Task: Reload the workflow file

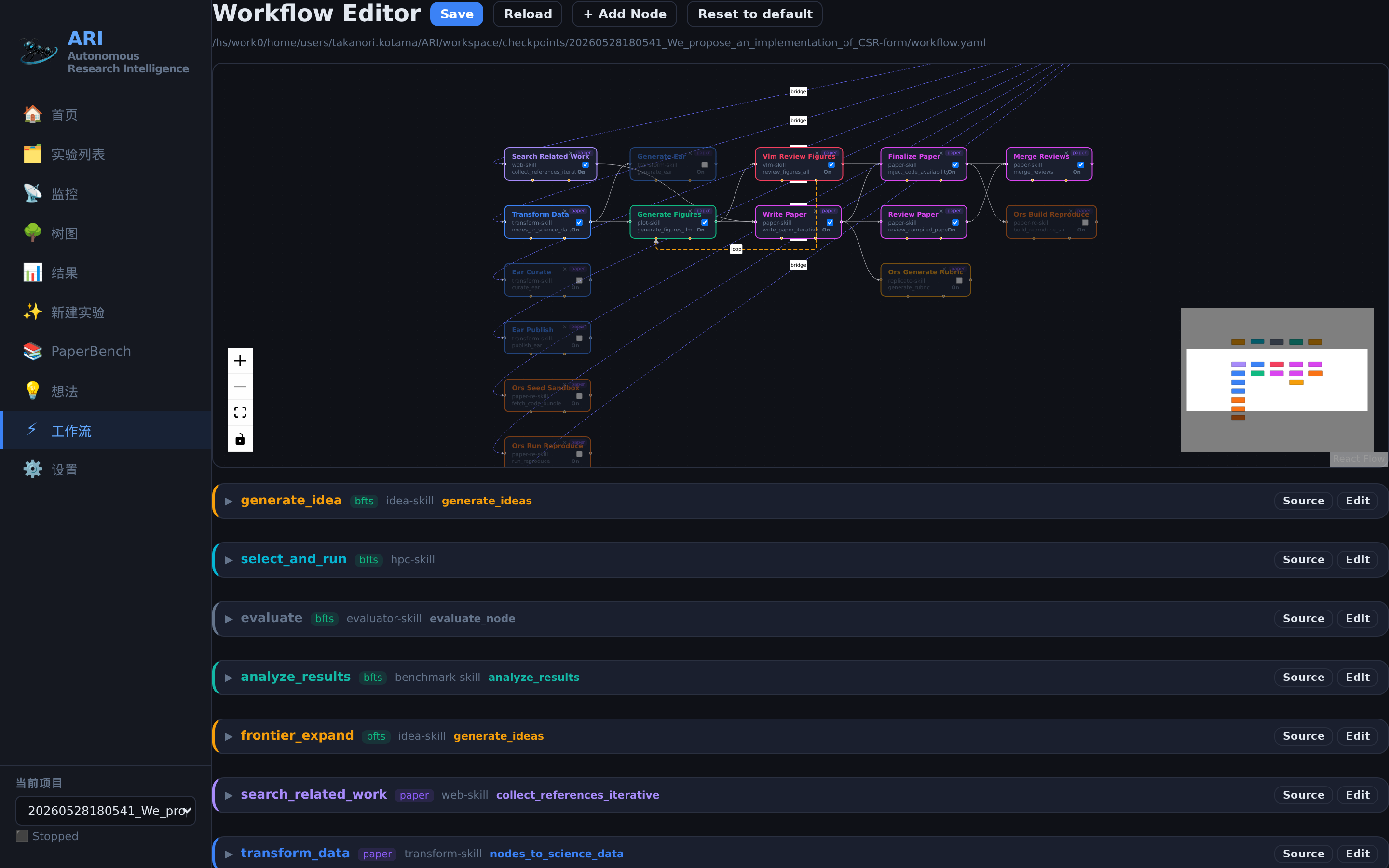Action: (x=528, y=14)
